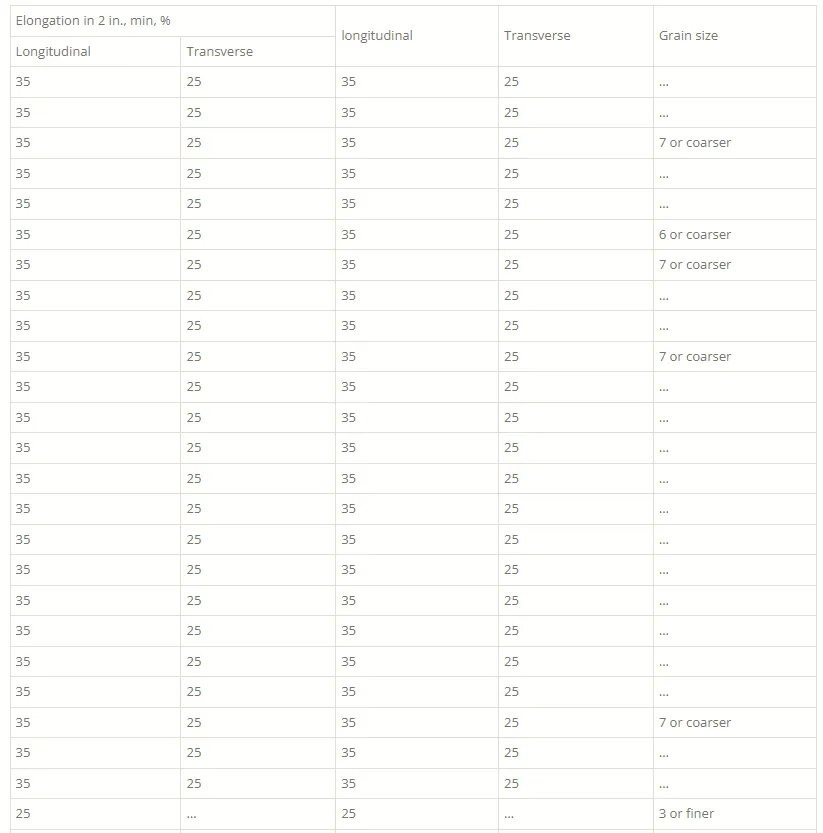Click the '...' grain size cell above '6 or coarser'

click(x=664, y=206)
